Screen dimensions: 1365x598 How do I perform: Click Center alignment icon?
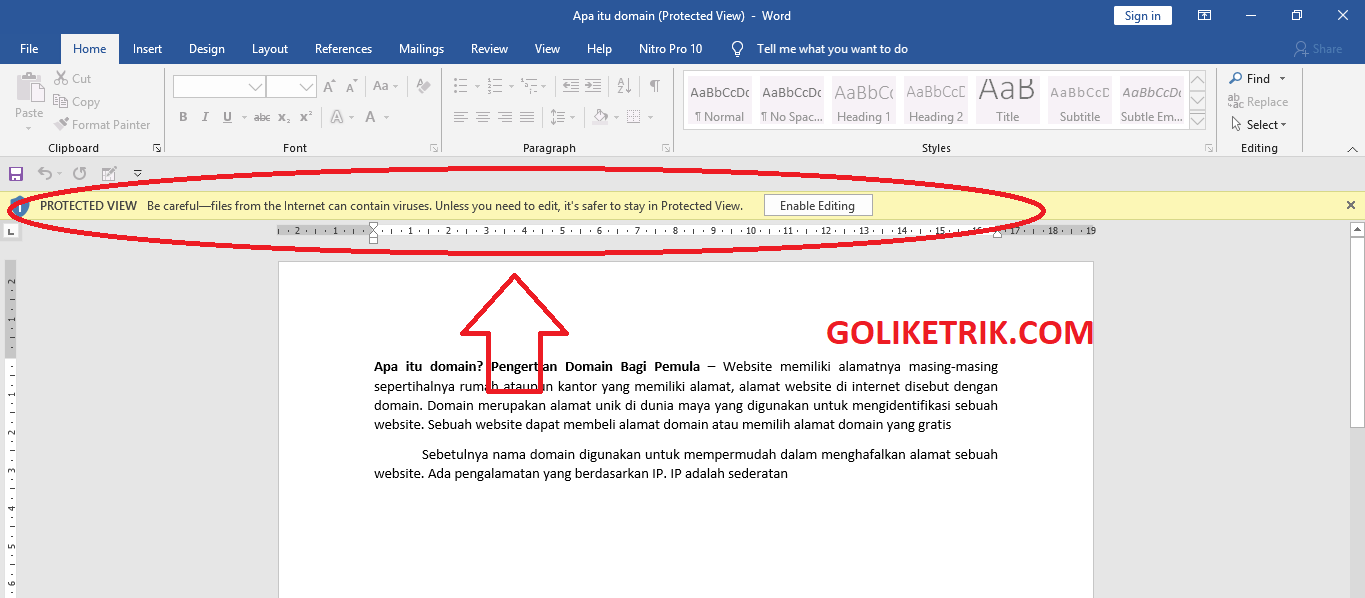click(x=483, y=117)
